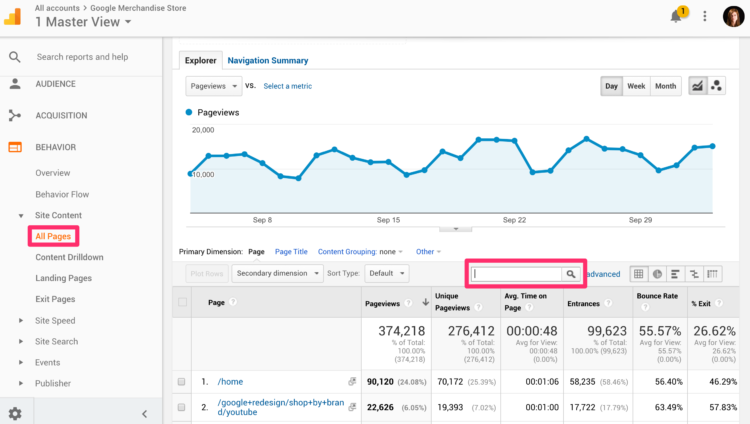Open the Sort Type Default dropdown
Image resolution: width=750 pixels, height=424 pixels.
point(386,273)
